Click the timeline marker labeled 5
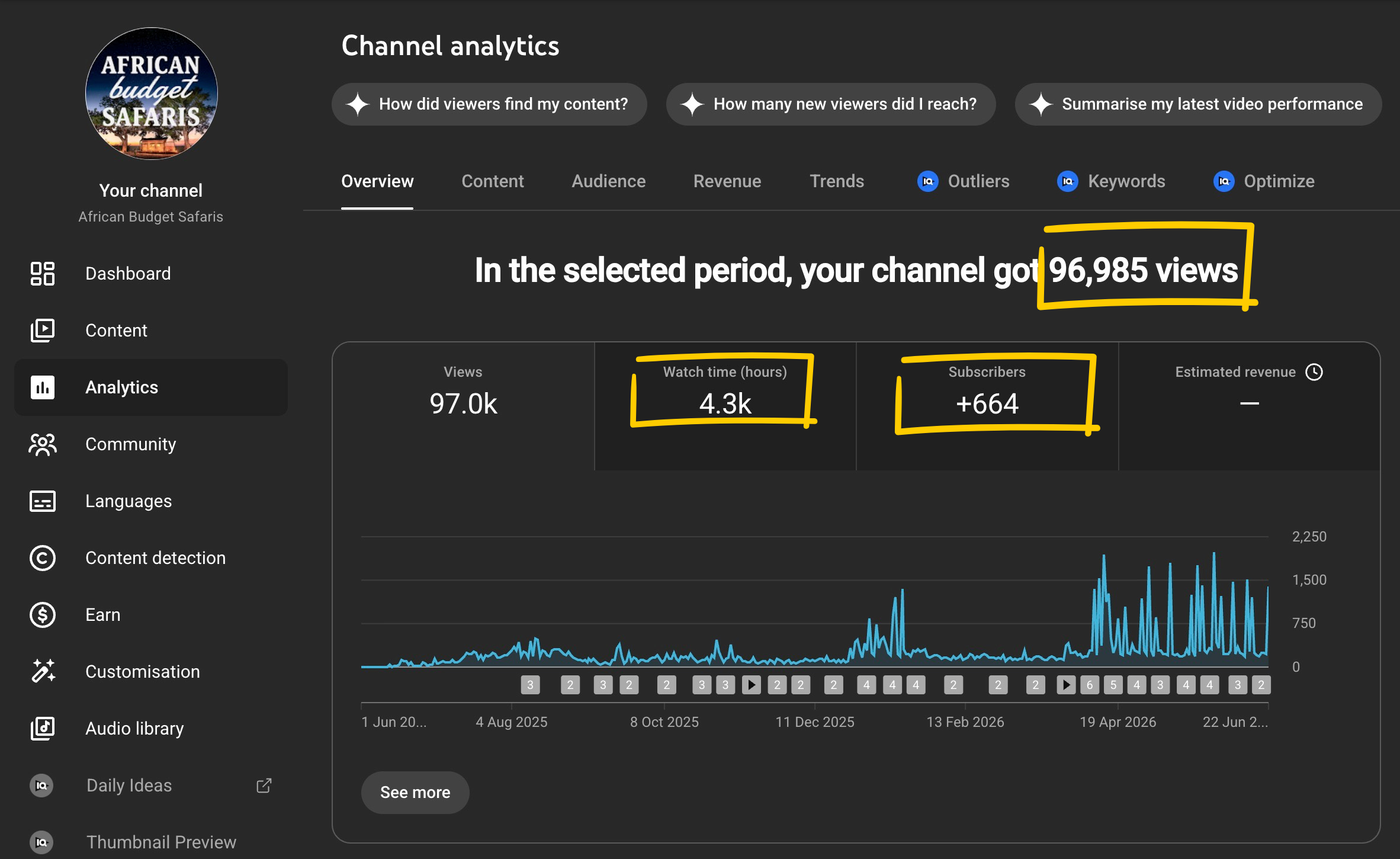This screenshot has height=859, width=1400. [x=1113, y=685]
